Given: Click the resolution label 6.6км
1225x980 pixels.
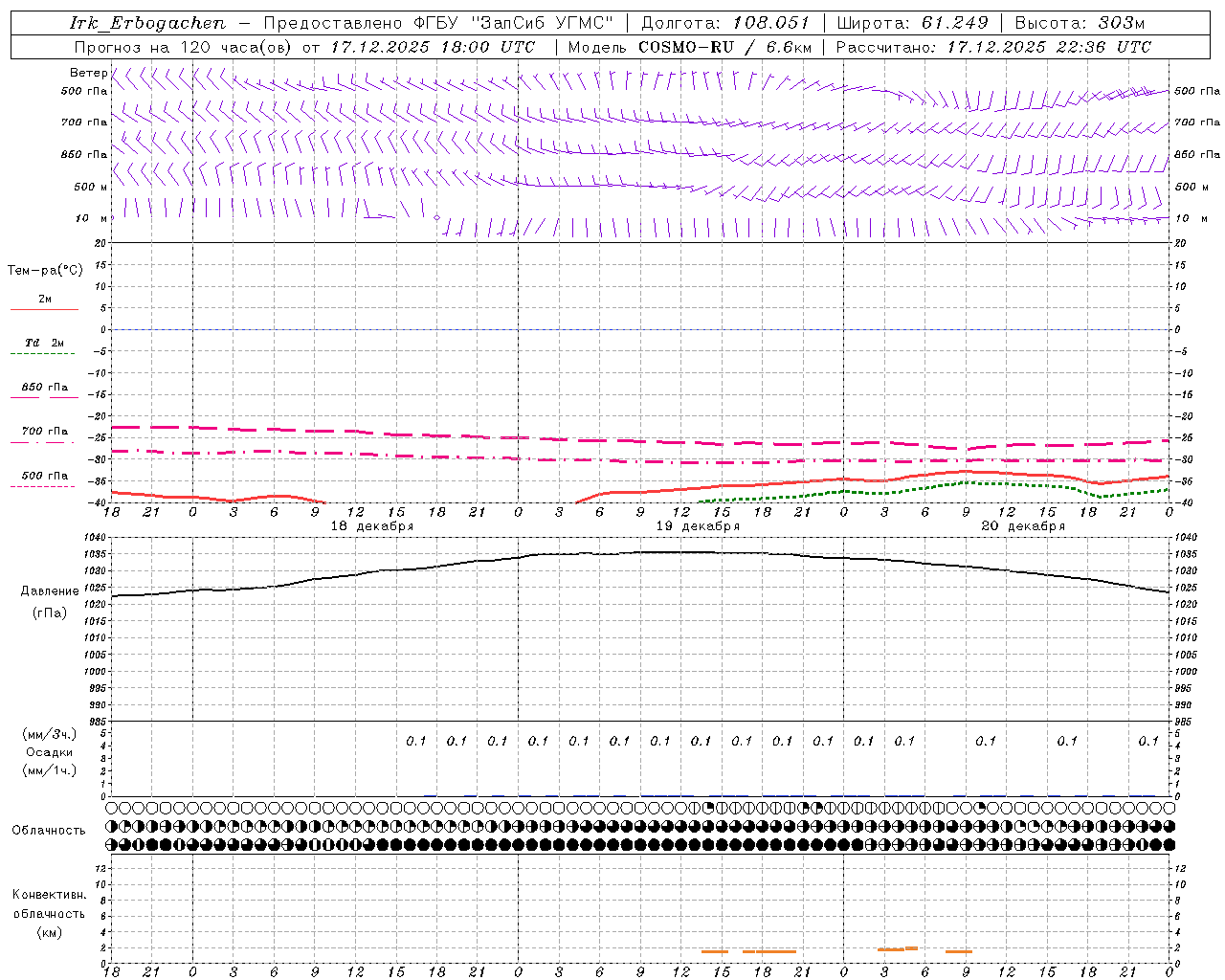Looking at the screenshot, I should pyautogui.click(x=790, y=47).
